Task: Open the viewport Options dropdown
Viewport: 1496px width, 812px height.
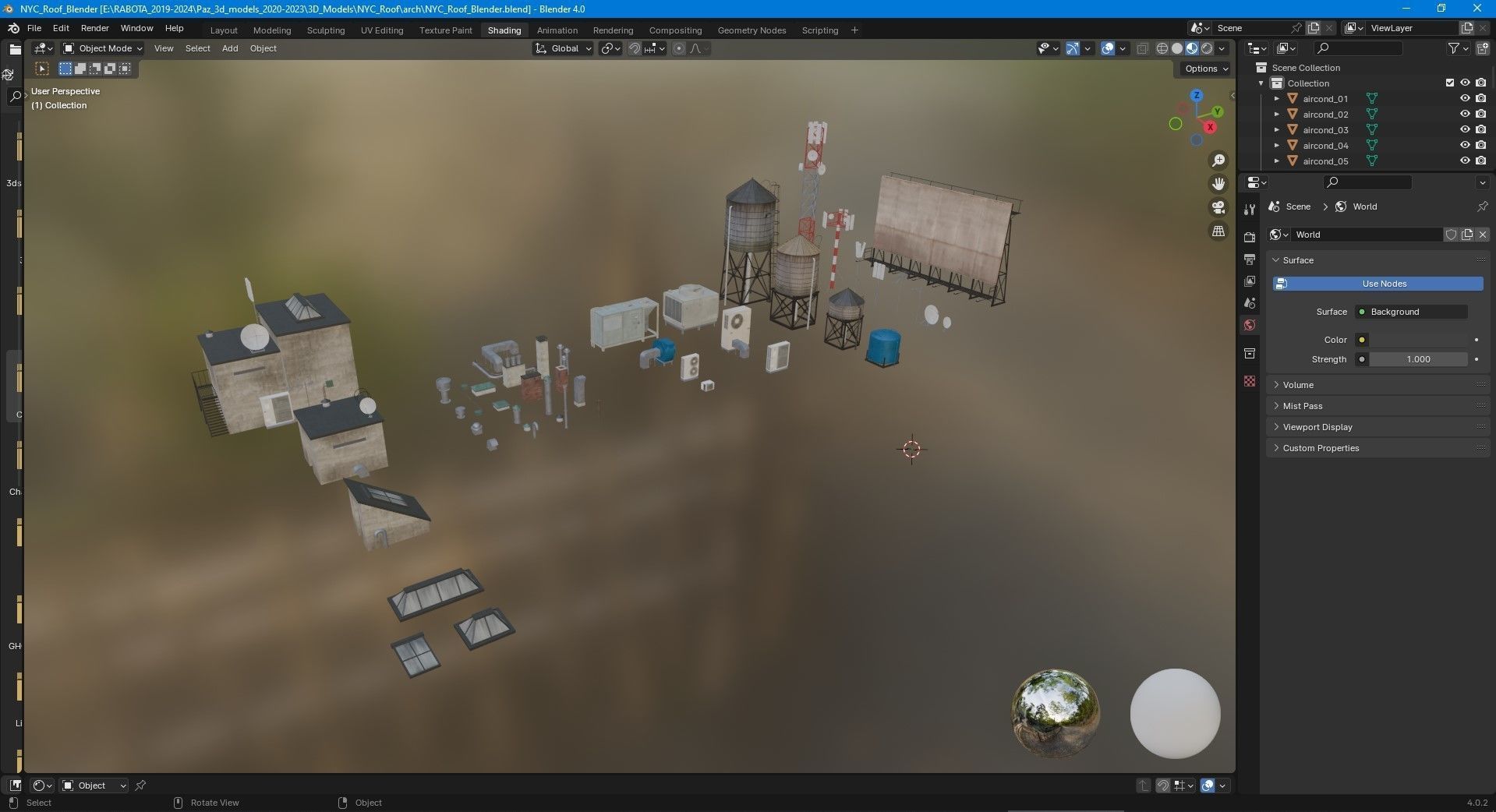Action: coord(1206,69)
